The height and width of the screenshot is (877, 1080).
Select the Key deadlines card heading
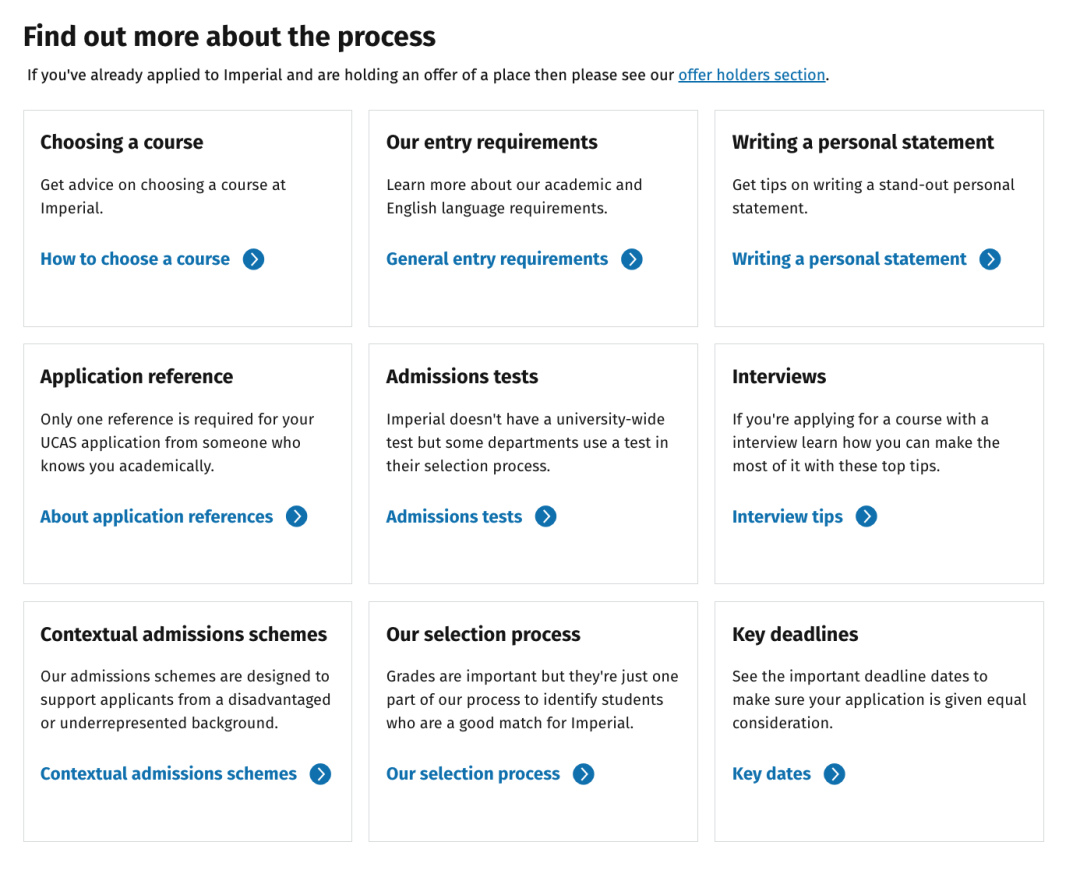795,634
